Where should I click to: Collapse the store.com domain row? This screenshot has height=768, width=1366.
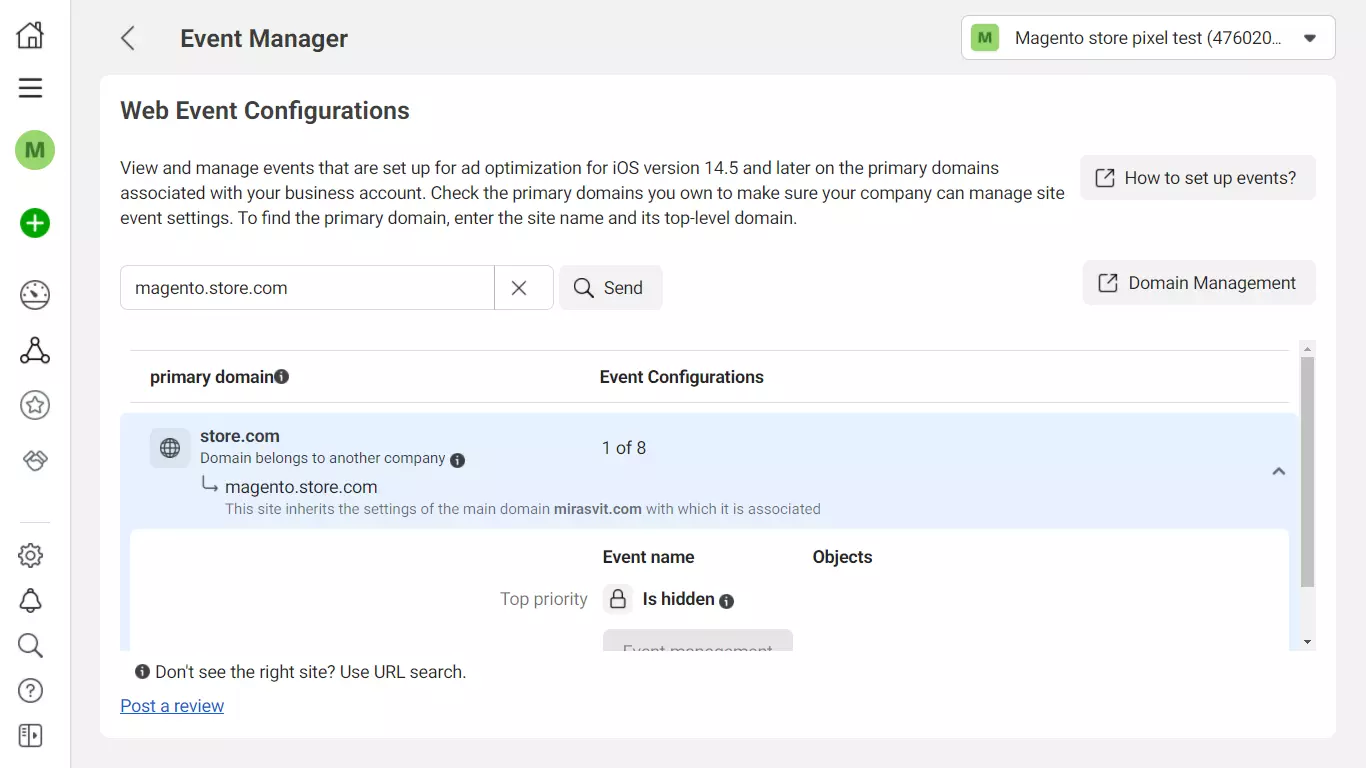coord(1278,471)
